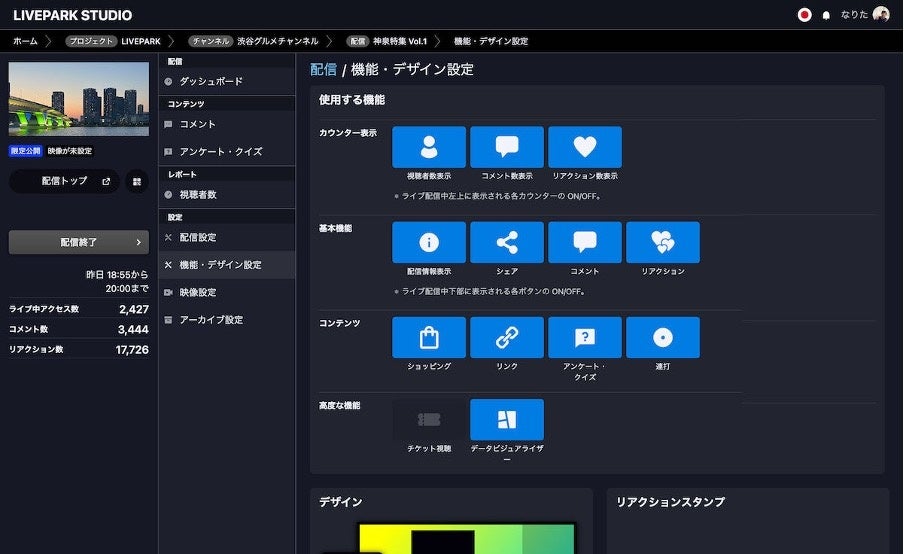Image resolution: width=904 pixels, height=554 pixels.
Task: Toggle the 視聴者数表示 viewer counter tile
Action: coord(429,147)
